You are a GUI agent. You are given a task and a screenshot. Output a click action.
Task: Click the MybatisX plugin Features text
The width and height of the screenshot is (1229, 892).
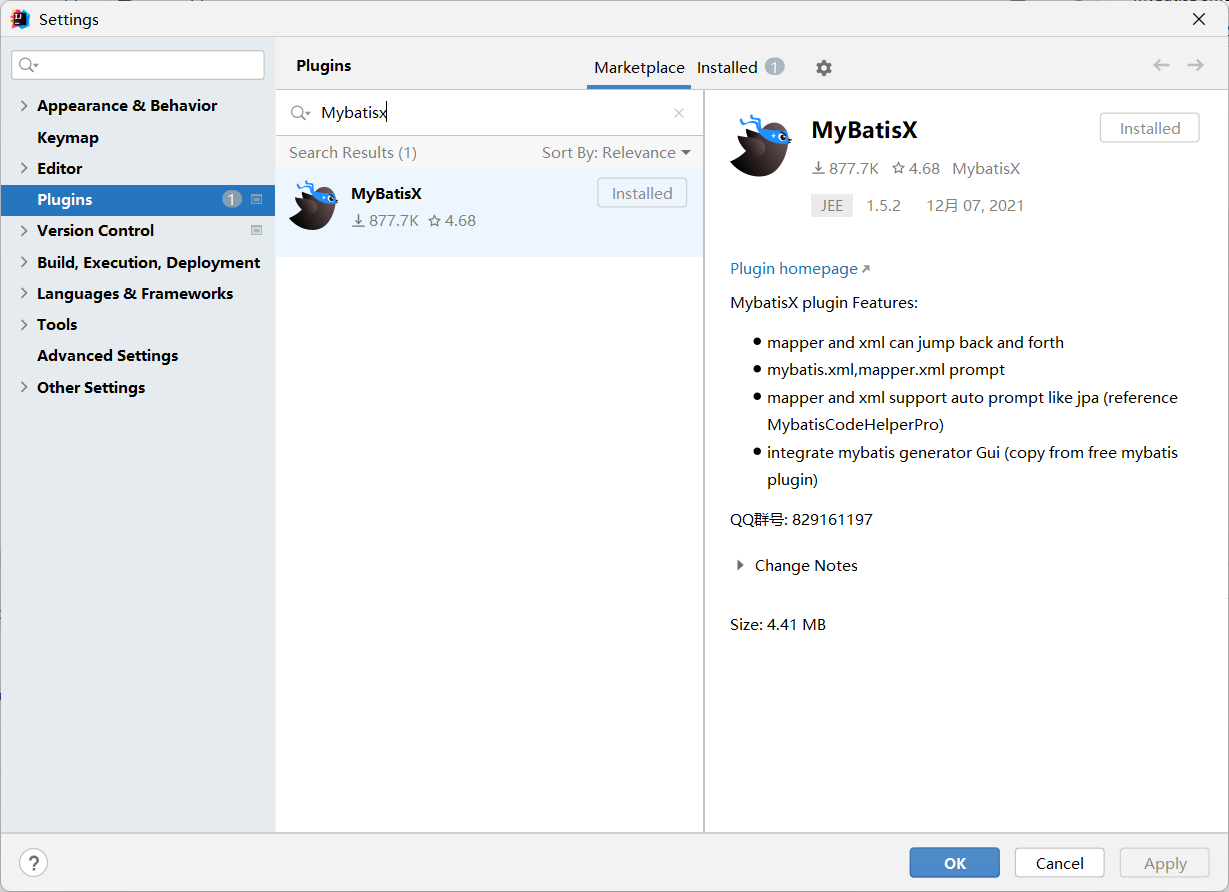click(824, 302)
